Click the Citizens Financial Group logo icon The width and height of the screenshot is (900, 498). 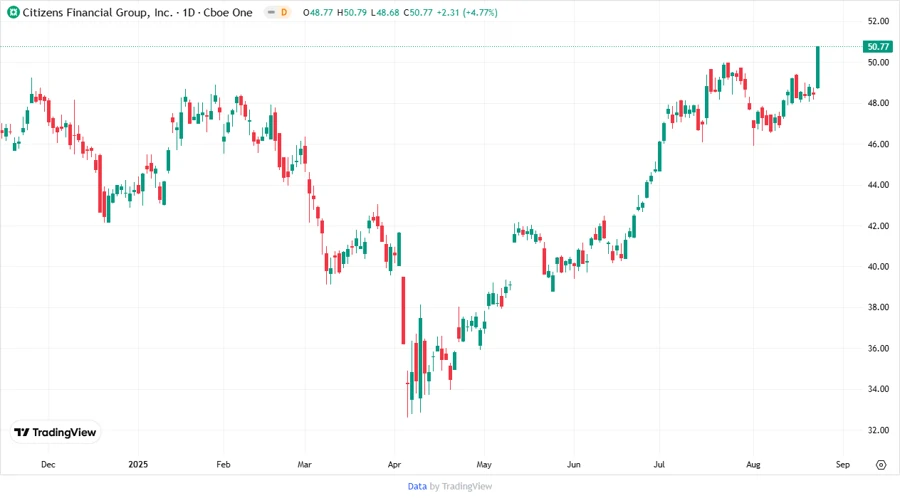point(13,12)
